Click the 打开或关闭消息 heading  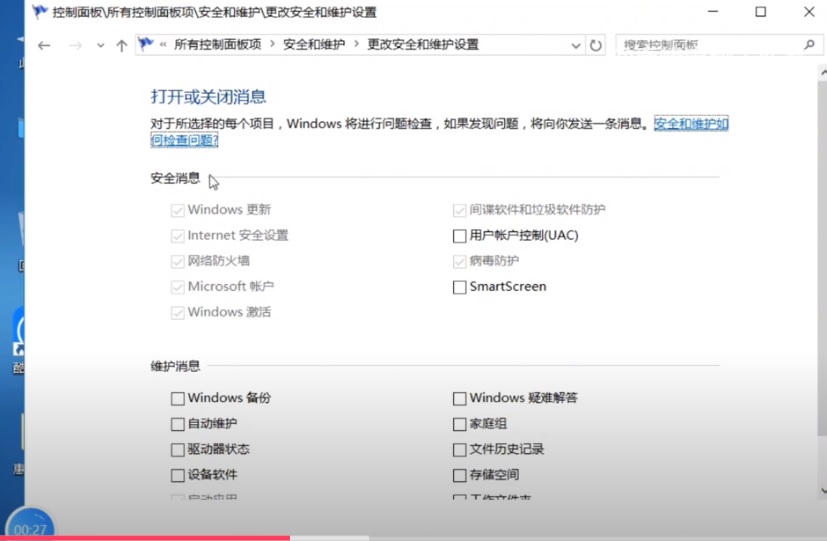pos(208,97)
